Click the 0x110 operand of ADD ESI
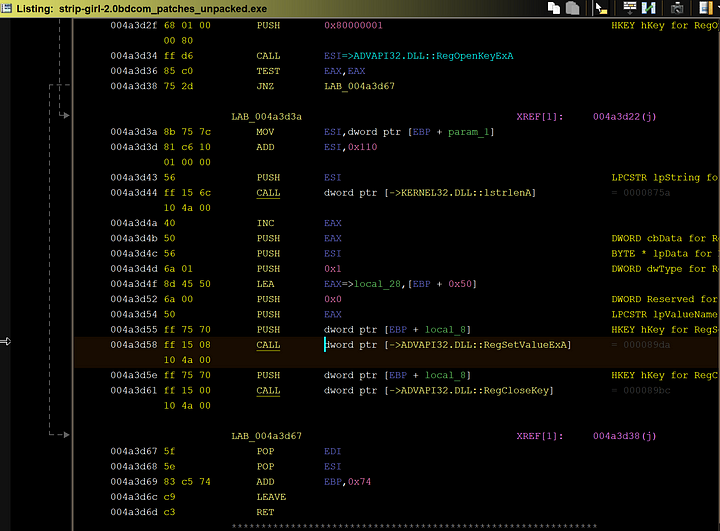 point(362,147)
